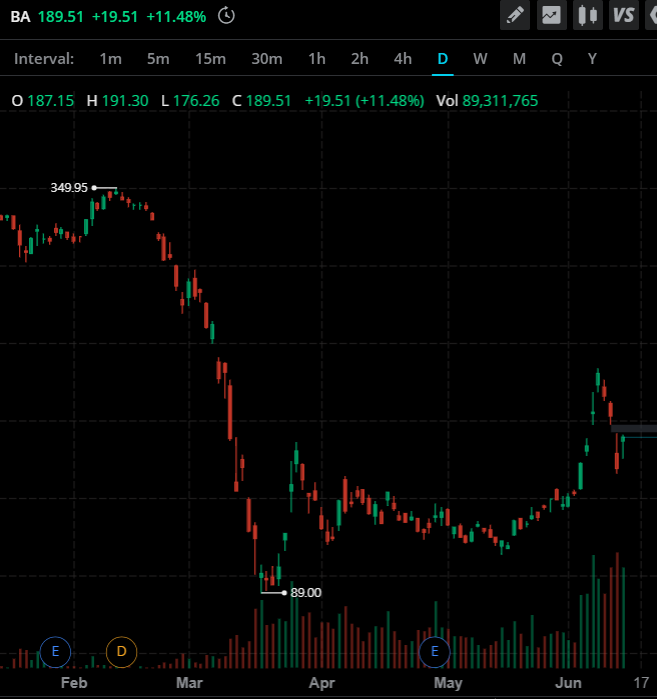Screen dimensions: 657x699
Task: Switch to the 30m interval
Action: pos(267,59)
